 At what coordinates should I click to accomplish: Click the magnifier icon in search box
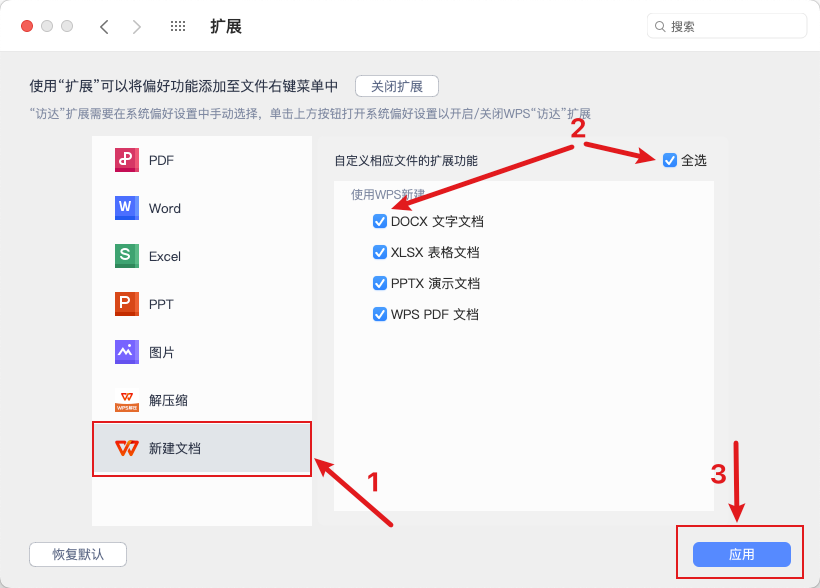(x=660, y=26)
